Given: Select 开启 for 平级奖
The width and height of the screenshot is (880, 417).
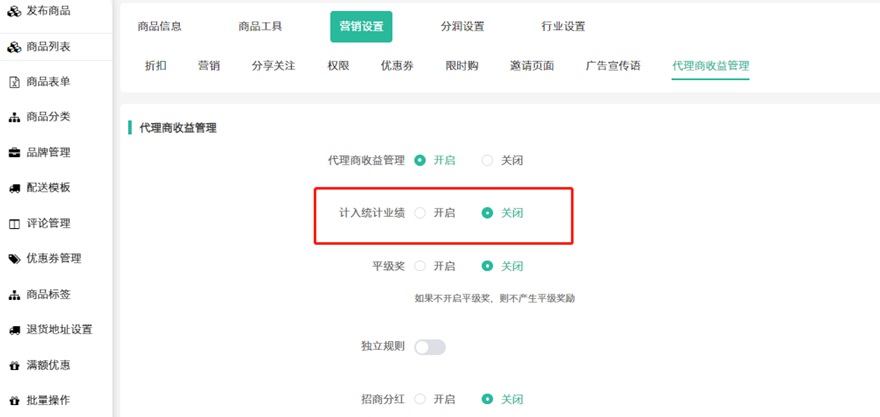Looking at the screenshot, I should (420, 266).
